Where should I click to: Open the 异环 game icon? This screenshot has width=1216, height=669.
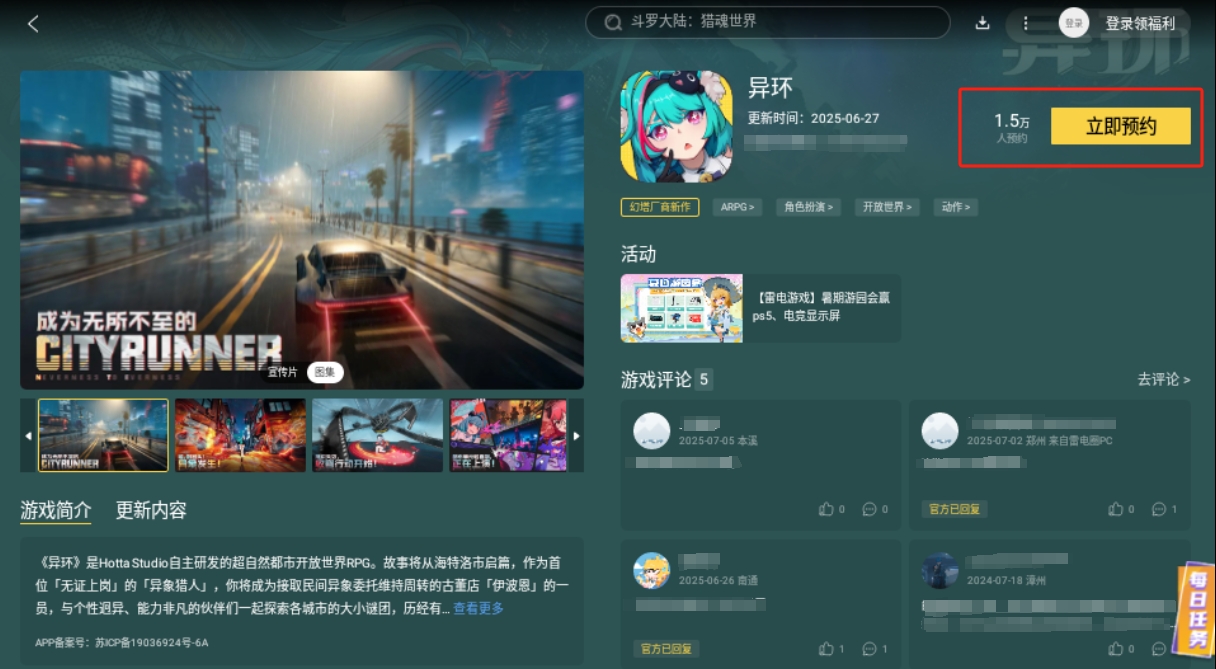pyautogui.click(x=676, y=126)
